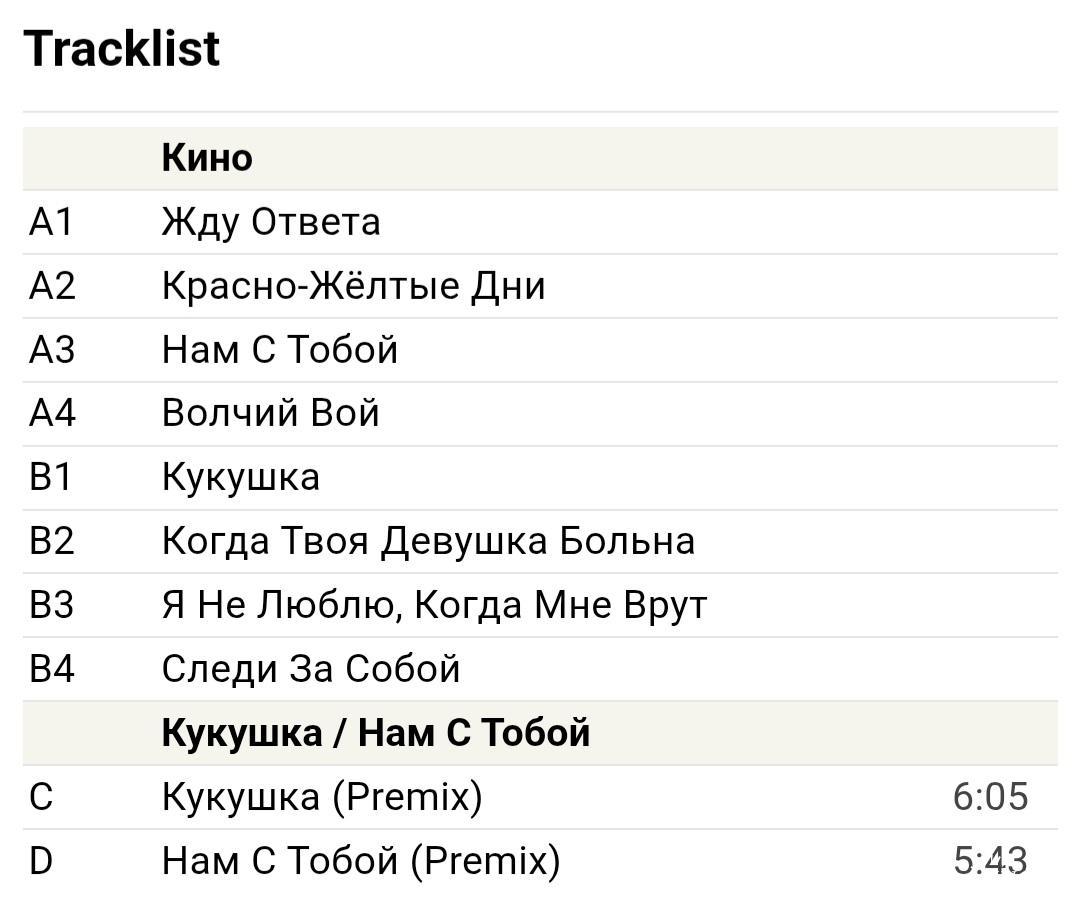This screenshot has height=913, width=1080.
Task: Select the A1 position label
Action: pyautogui.click(x=52, y=222)
